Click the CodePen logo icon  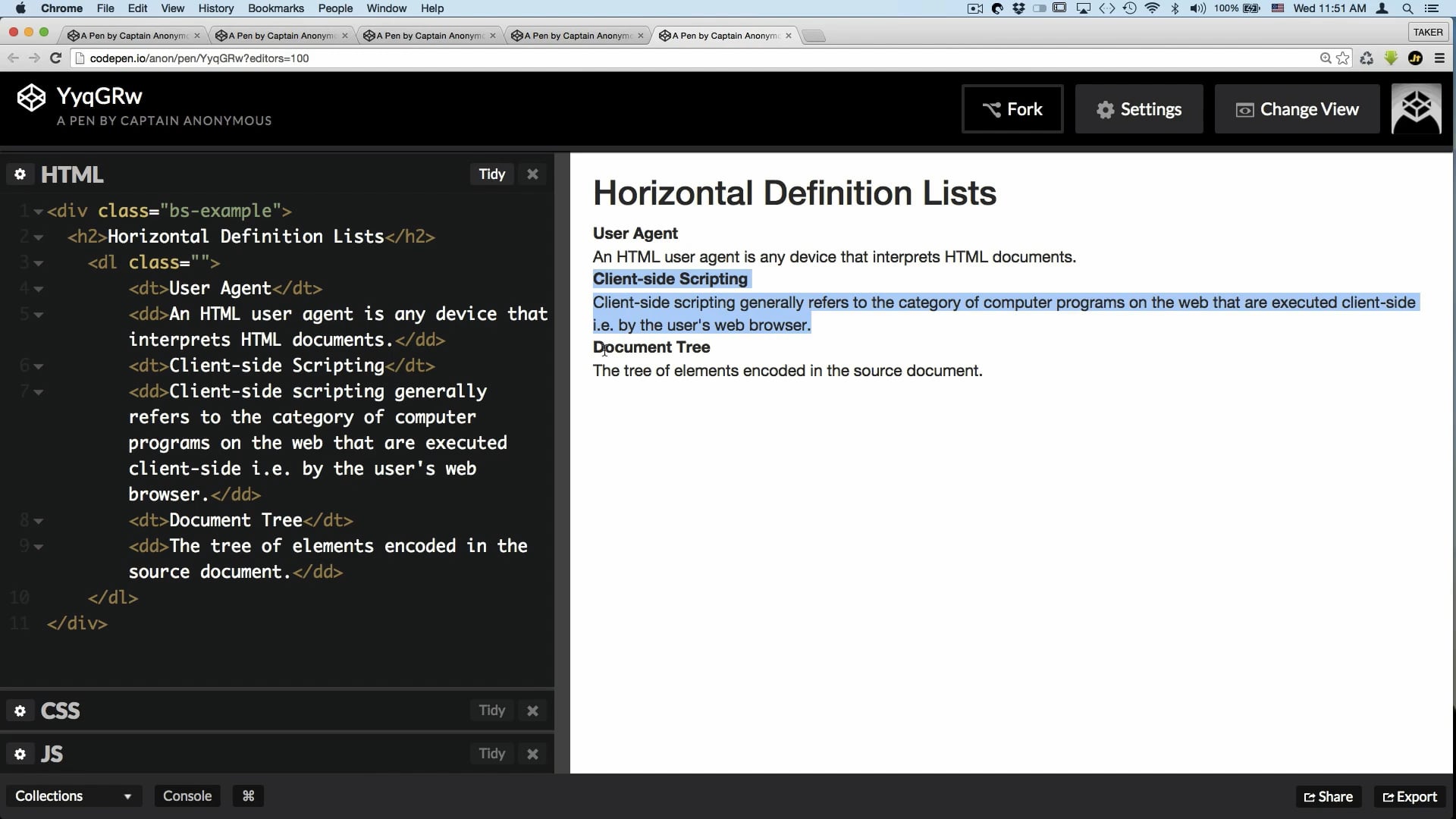(31, 98)
